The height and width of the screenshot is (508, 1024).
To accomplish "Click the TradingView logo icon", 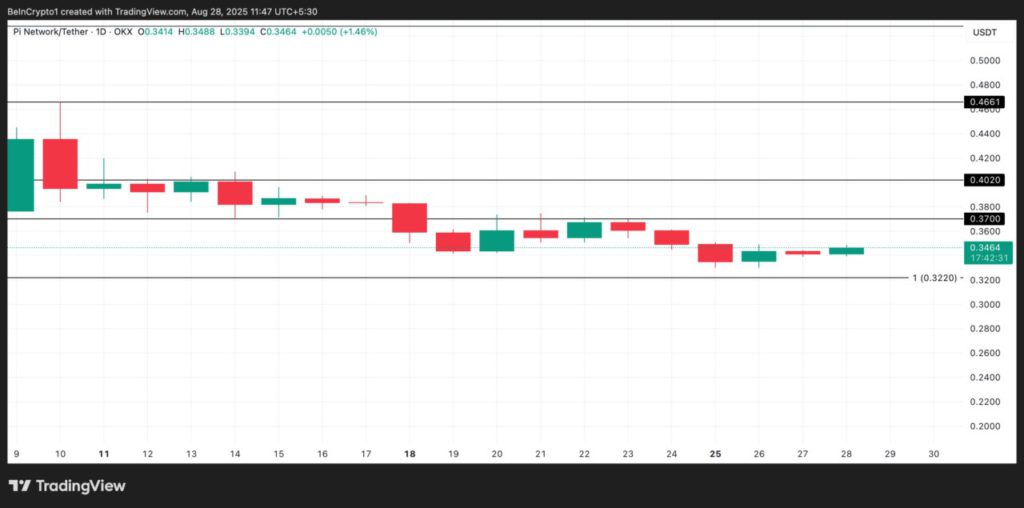I will click(20, 486).
